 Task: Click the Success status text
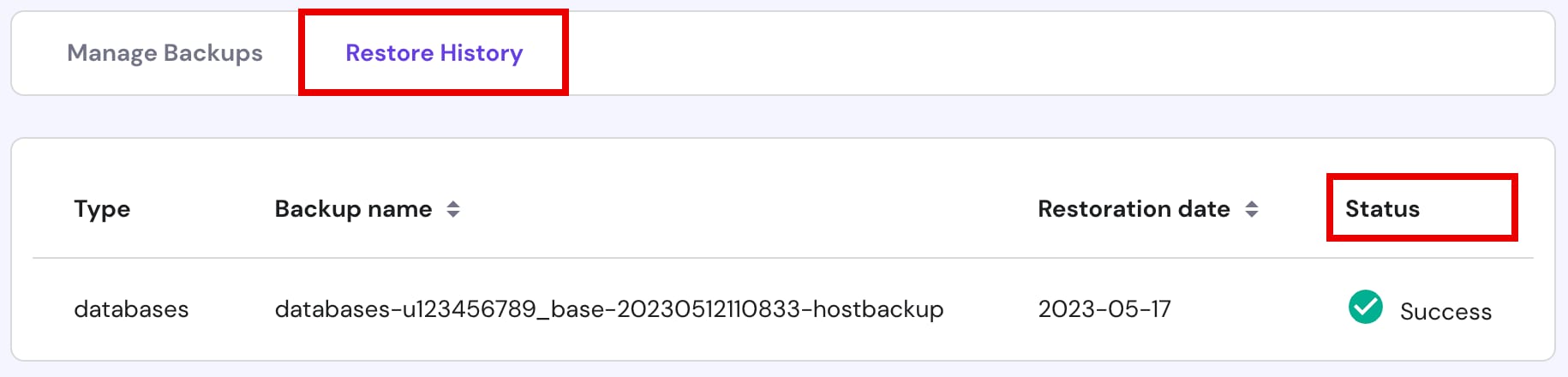coord(1445,312)
